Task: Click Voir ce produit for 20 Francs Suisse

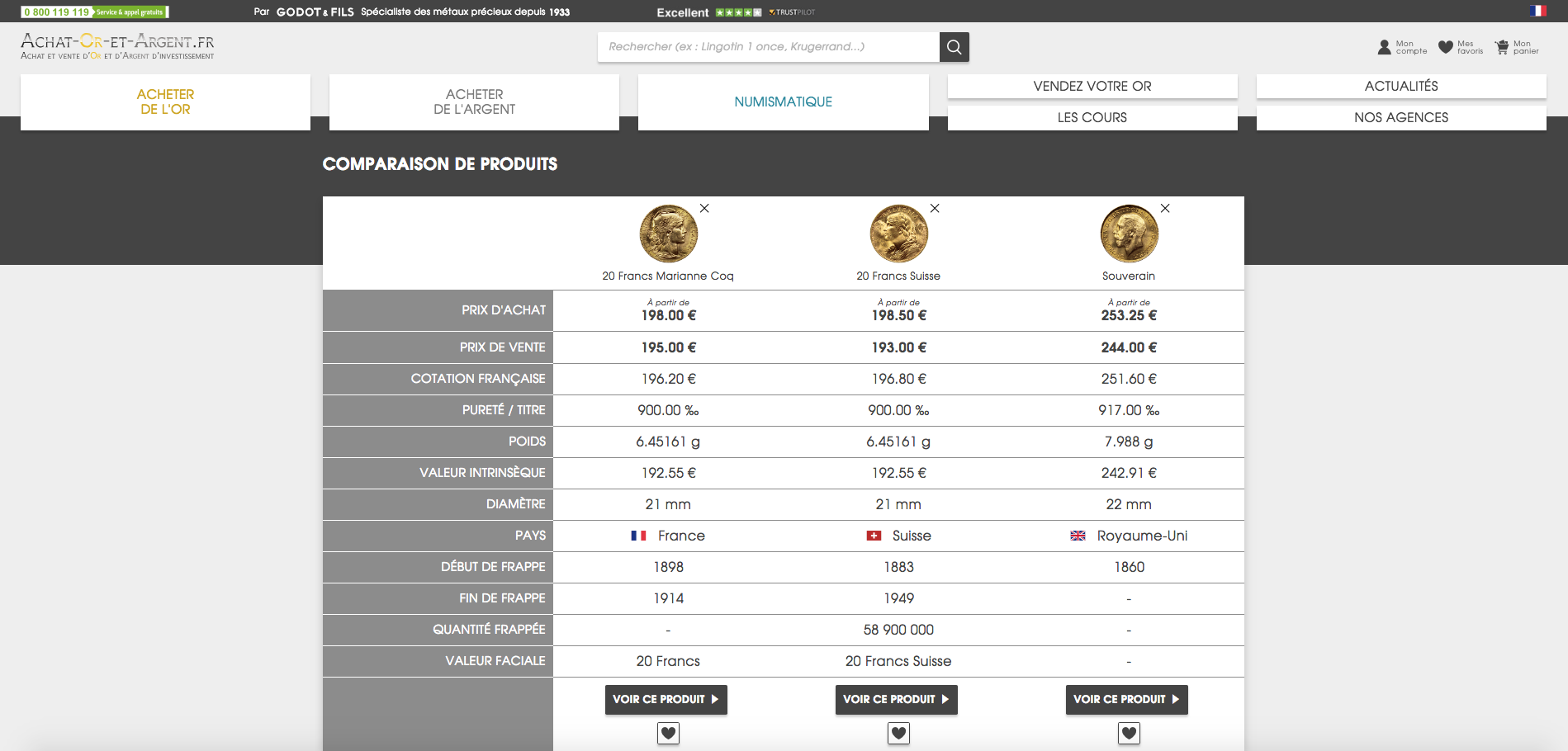Action: [x=896, y=699]
